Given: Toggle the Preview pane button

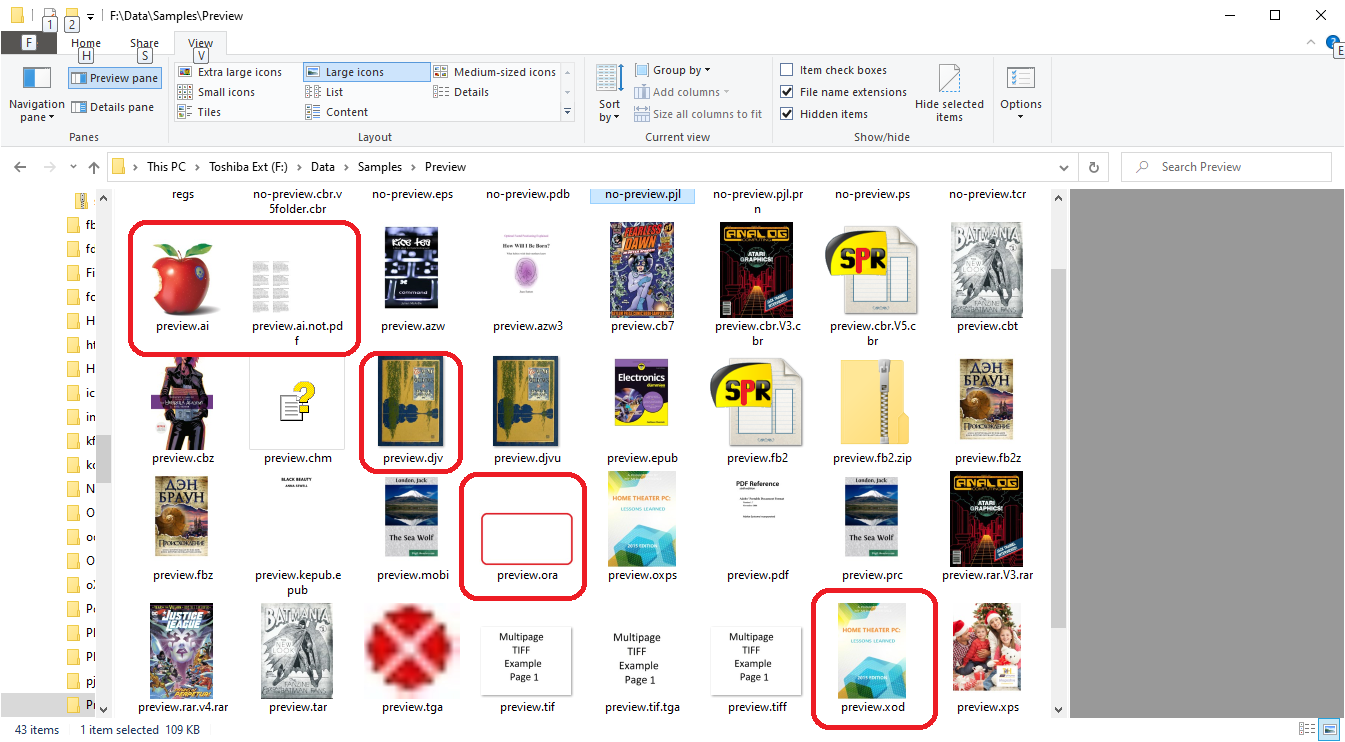Looking at the screenshot, I should click(113, 77).
